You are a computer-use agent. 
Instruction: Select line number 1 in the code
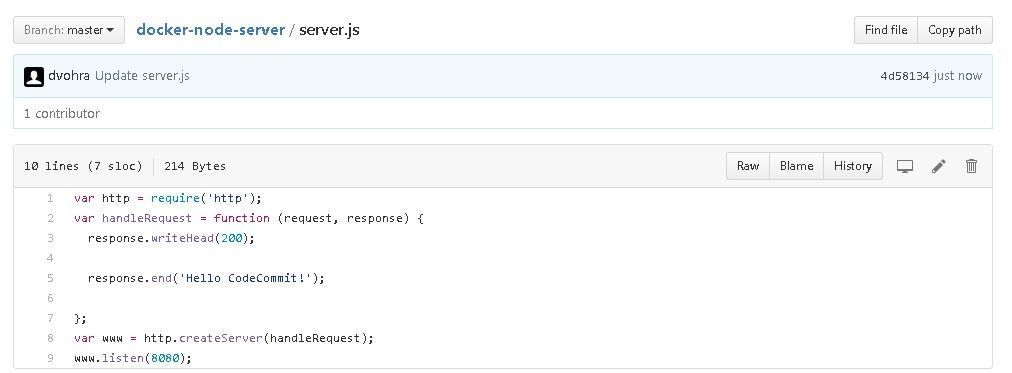click(x=50, y=198)
